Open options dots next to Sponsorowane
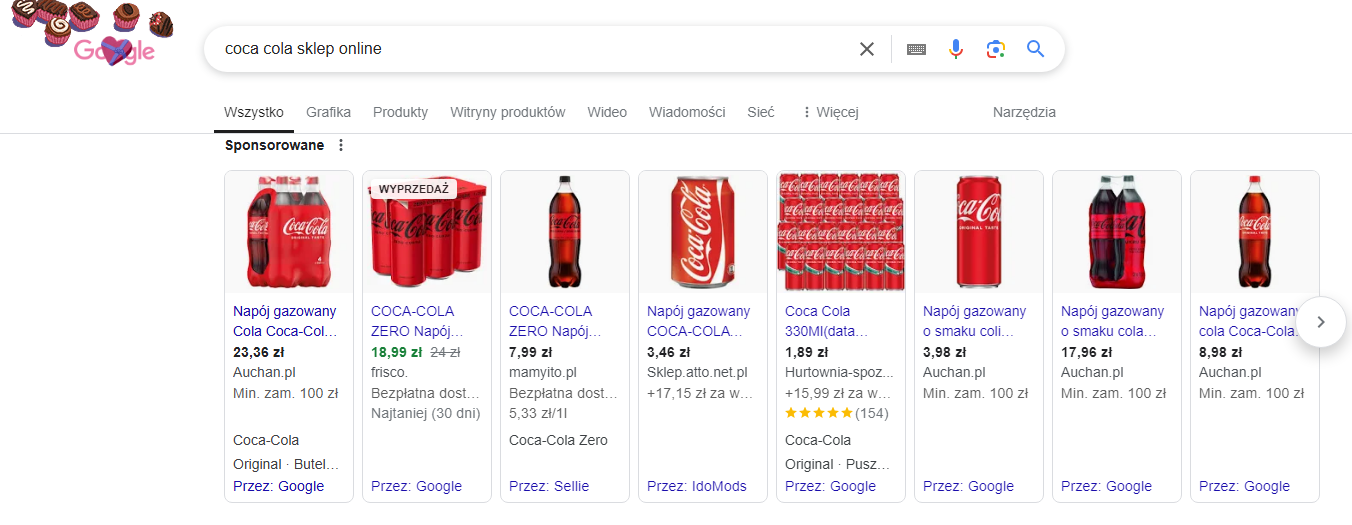 341,146
